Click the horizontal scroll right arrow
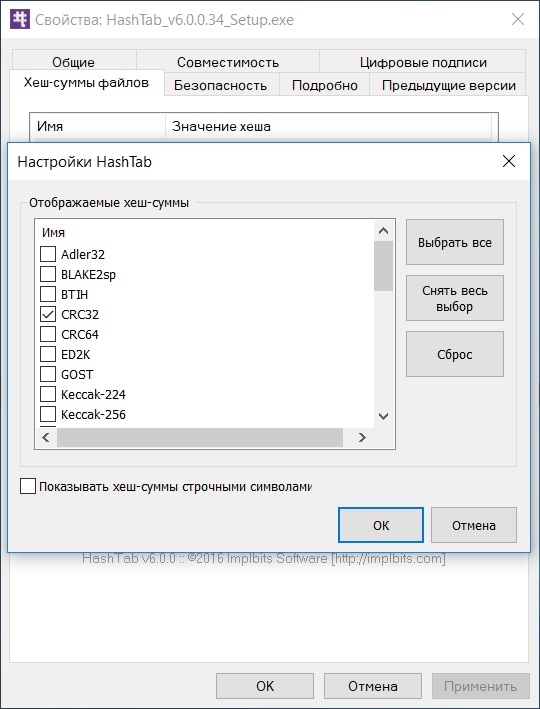The image size is (540, 709). 362,437
